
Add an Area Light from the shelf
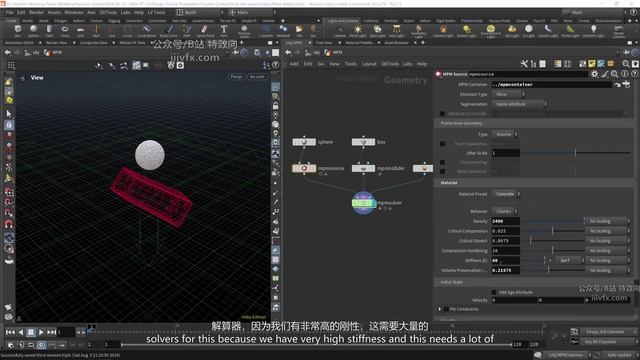[396, 31]
